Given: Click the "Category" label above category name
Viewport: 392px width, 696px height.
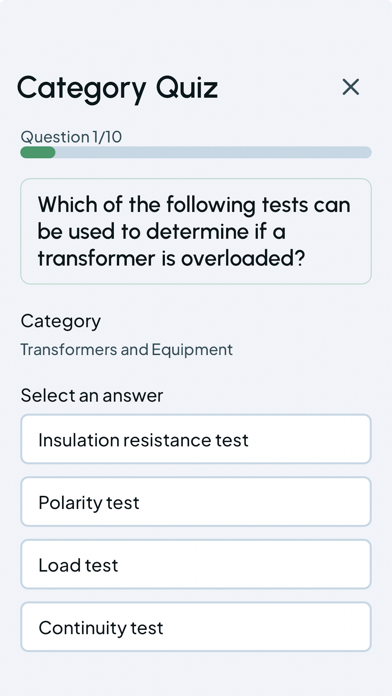Looking at the screenshot, I should [x=61, y=322].
